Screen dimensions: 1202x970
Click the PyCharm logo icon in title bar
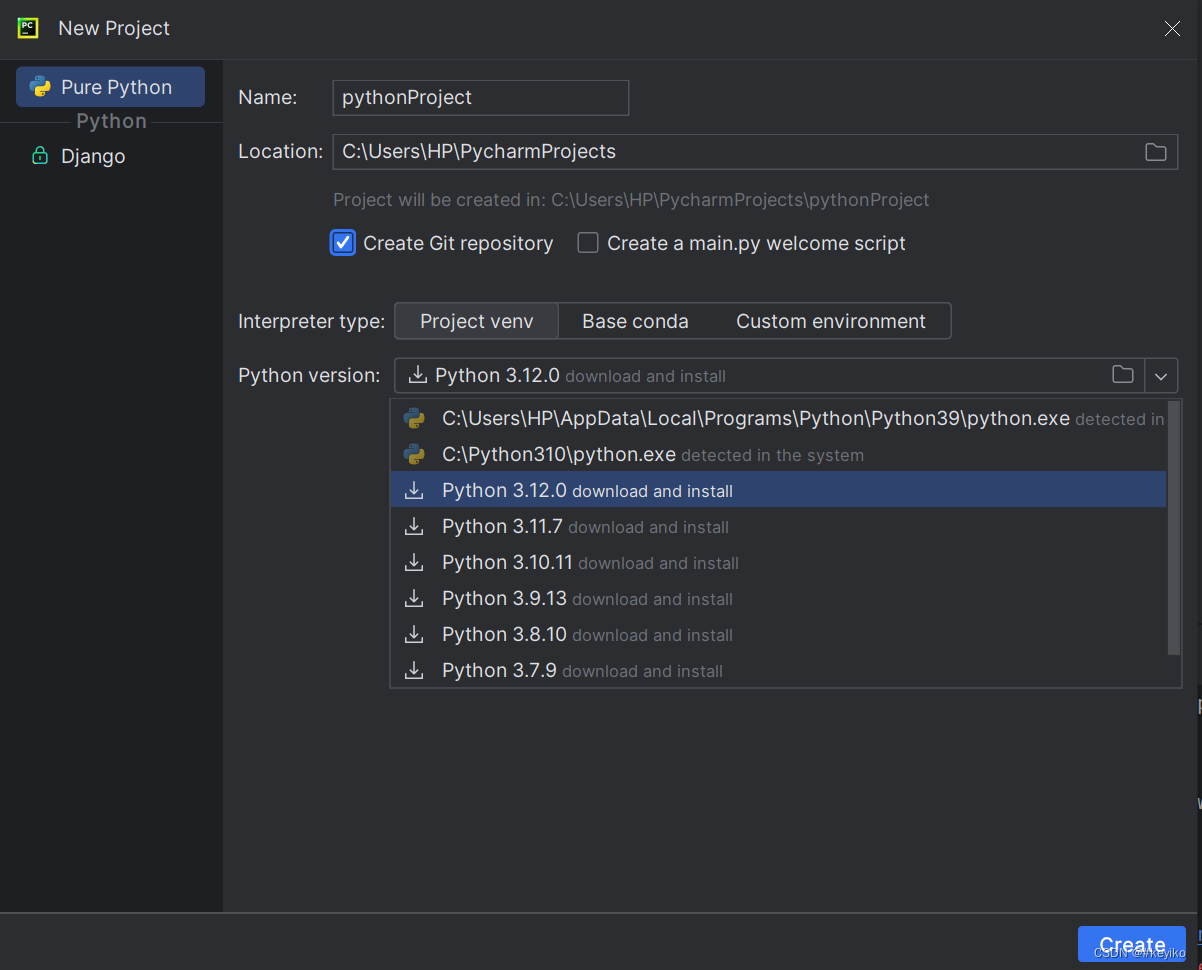[x=28, y=28]
